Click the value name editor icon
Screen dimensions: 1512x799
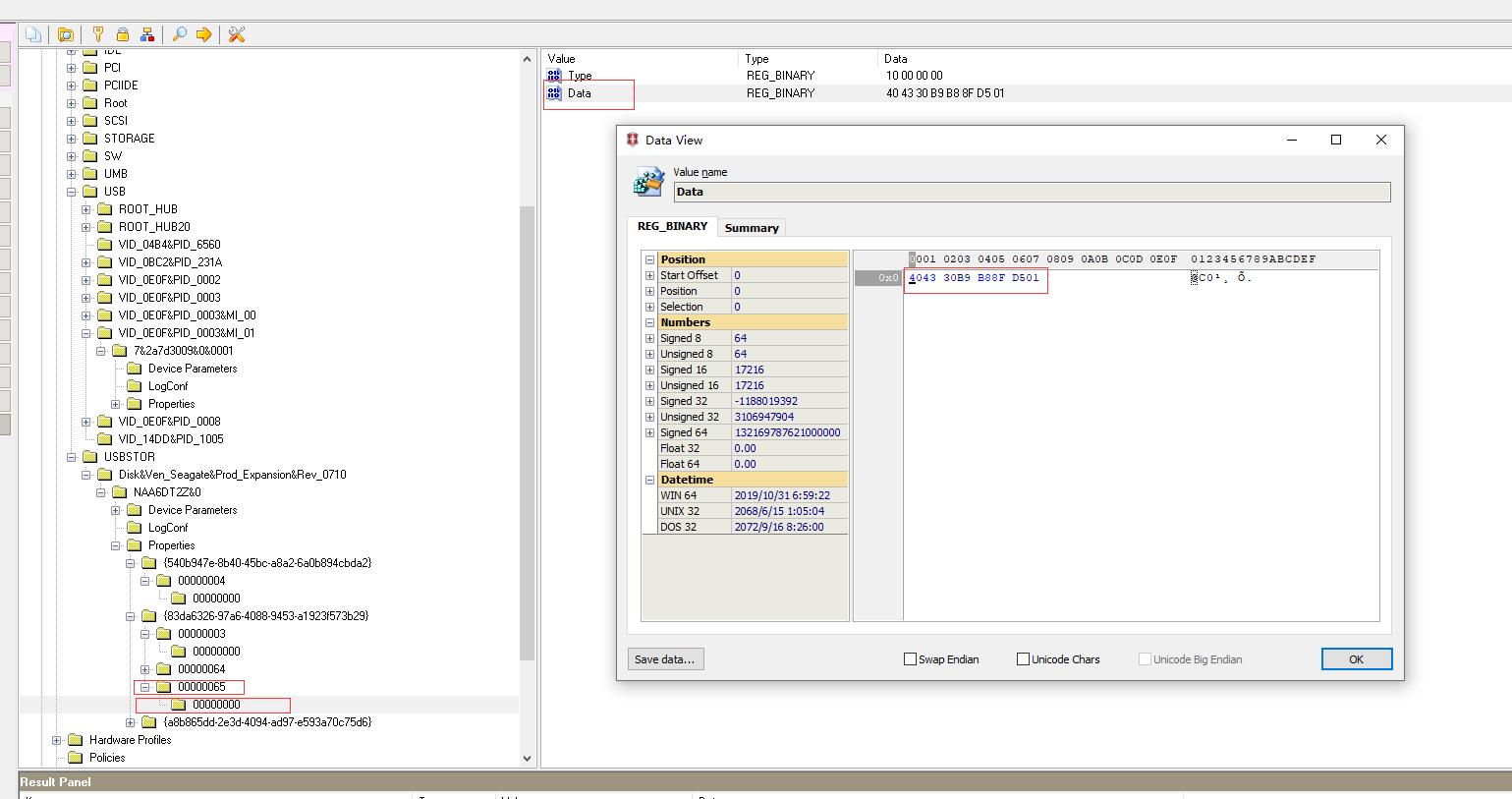(x=649, y=182)
